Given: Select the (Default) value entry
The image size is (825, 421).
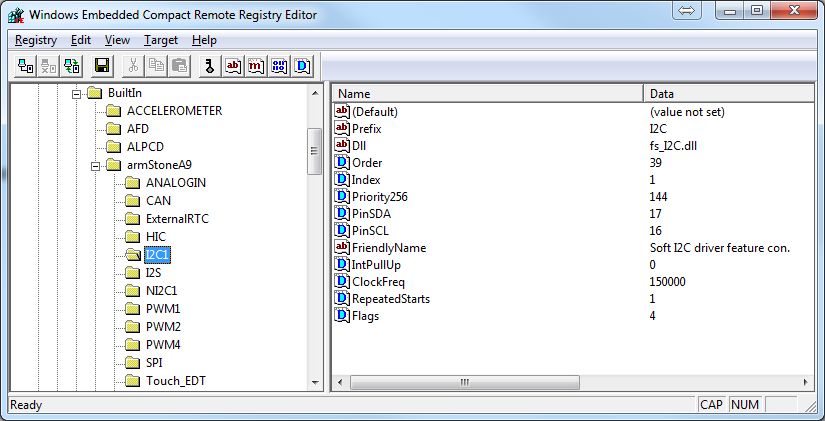Looking at the screenshot, I should pos(375,112).
